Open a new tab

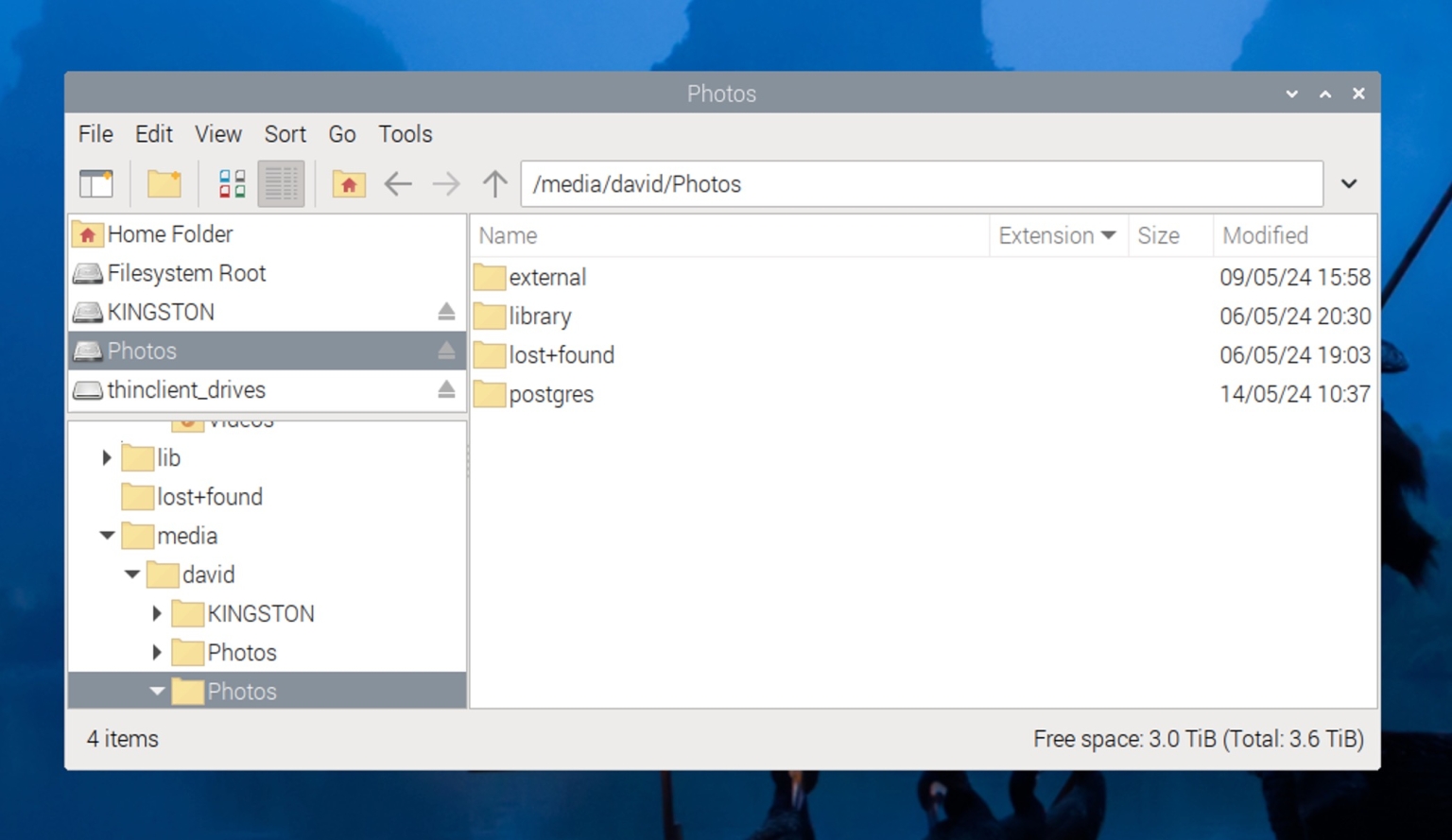click(95, 183)
